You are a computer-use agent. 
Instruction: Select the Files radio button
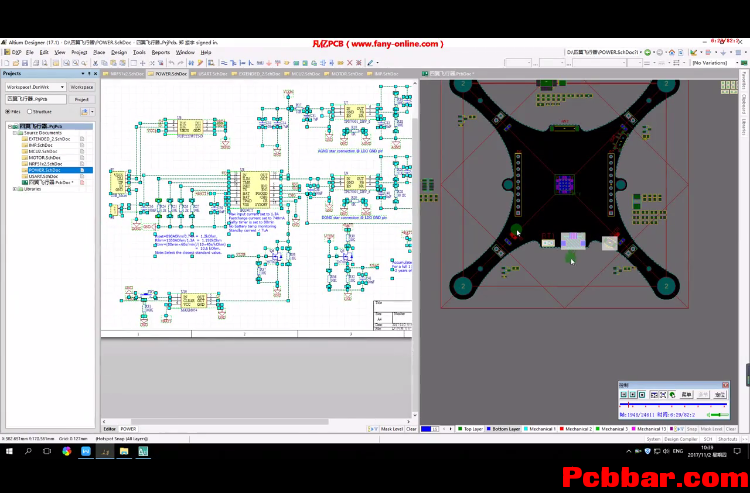[8, 112]
